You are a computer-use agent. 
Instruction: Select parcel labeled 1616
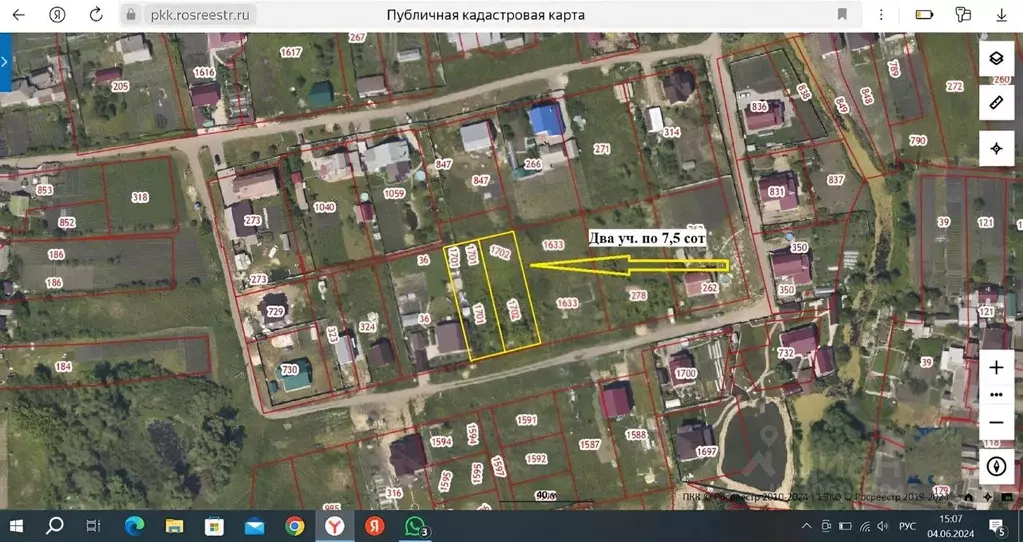click(x=205, y=72)
